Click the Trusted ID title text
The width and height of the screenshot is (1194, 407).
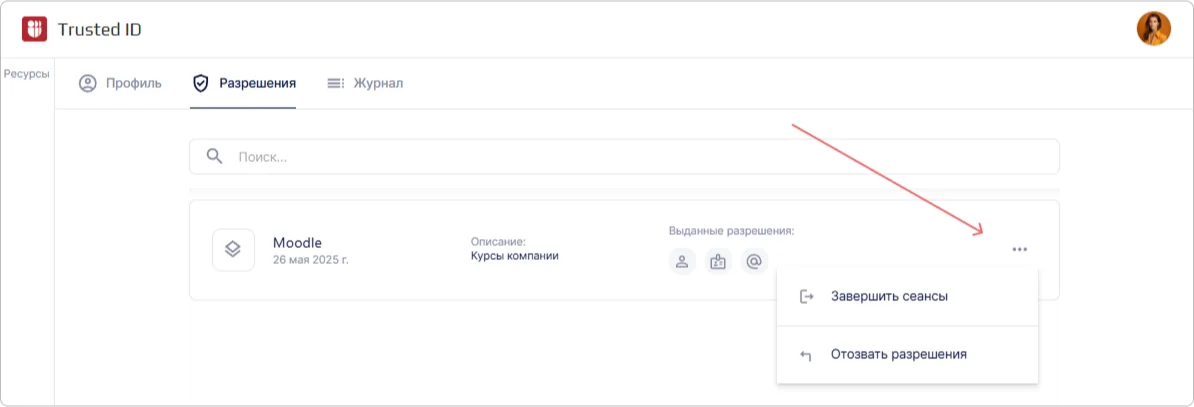[99, 30]
